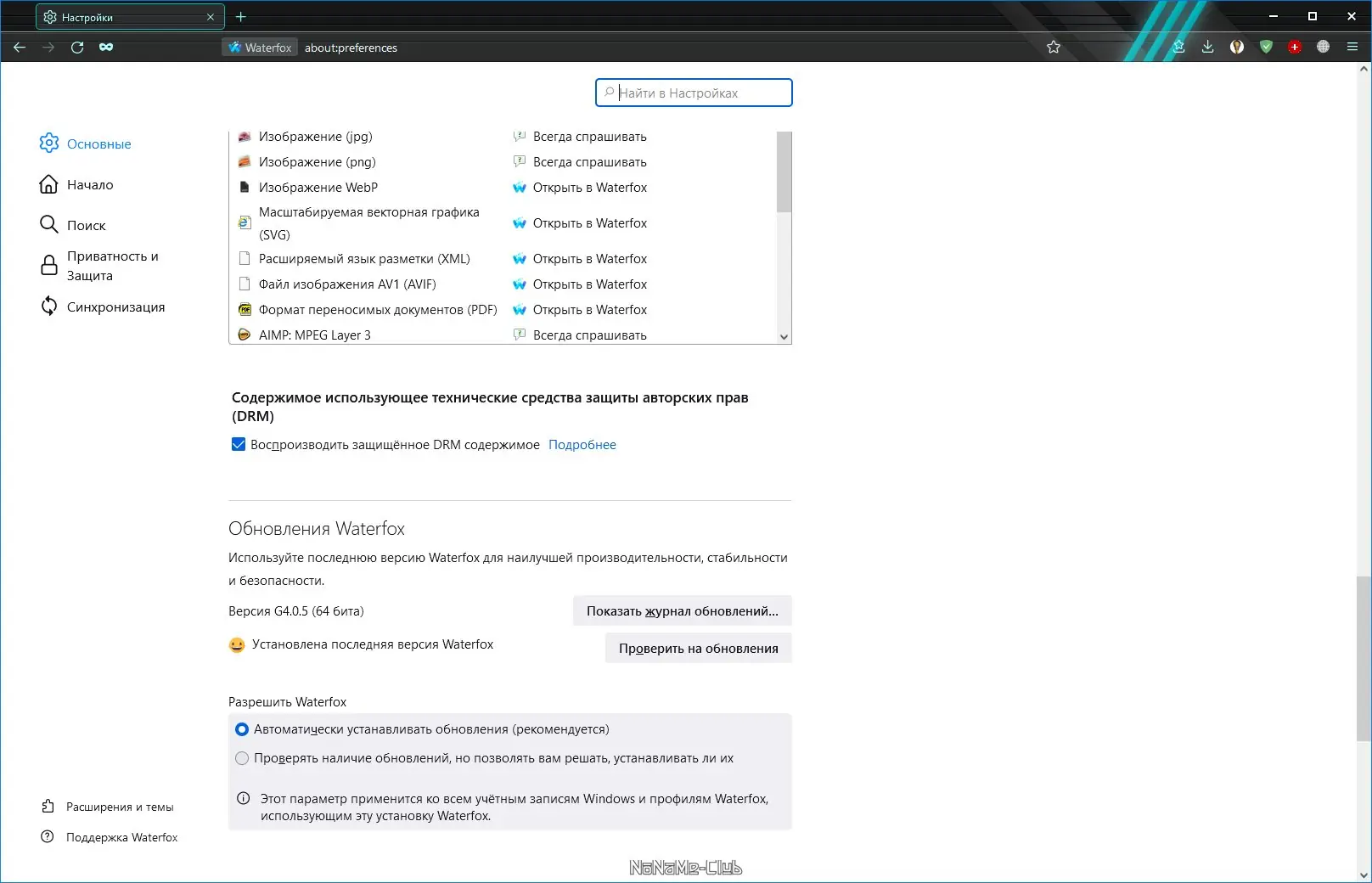Image resolution: width=1372 pixels, height=883 pixels.
Task: Open the Downloads panel
Action: [1207, 48]
